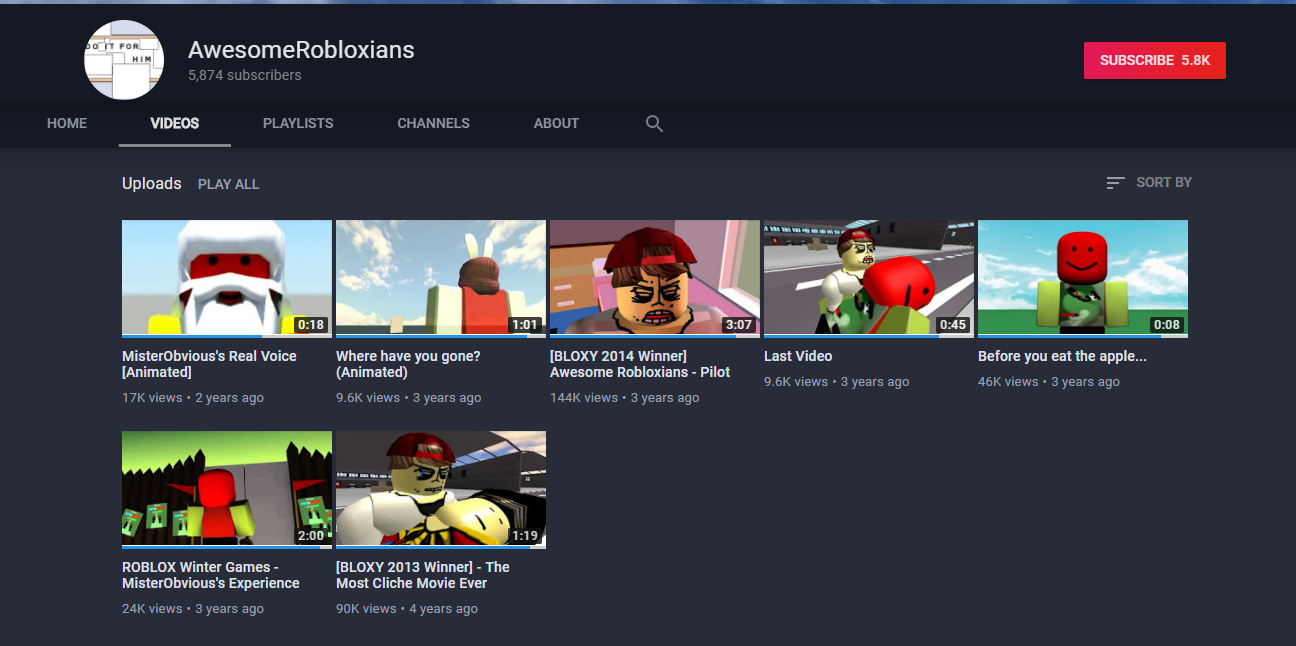Click the 3:07 duration badge
1296x646 pixels.
click(739, 325)
